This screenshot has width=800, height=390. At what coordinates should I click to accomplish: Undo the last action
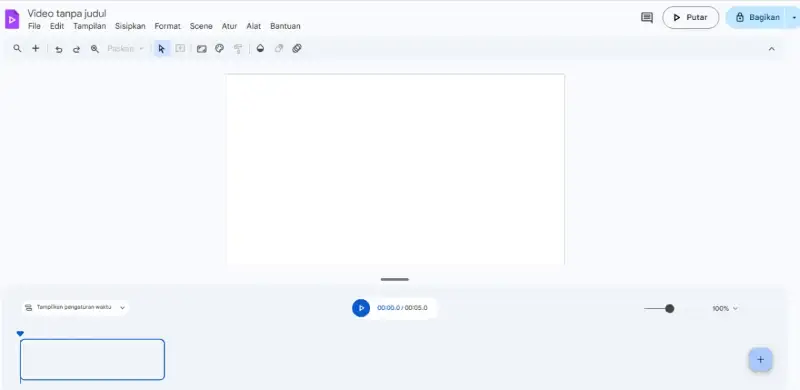tap(59, 49)
